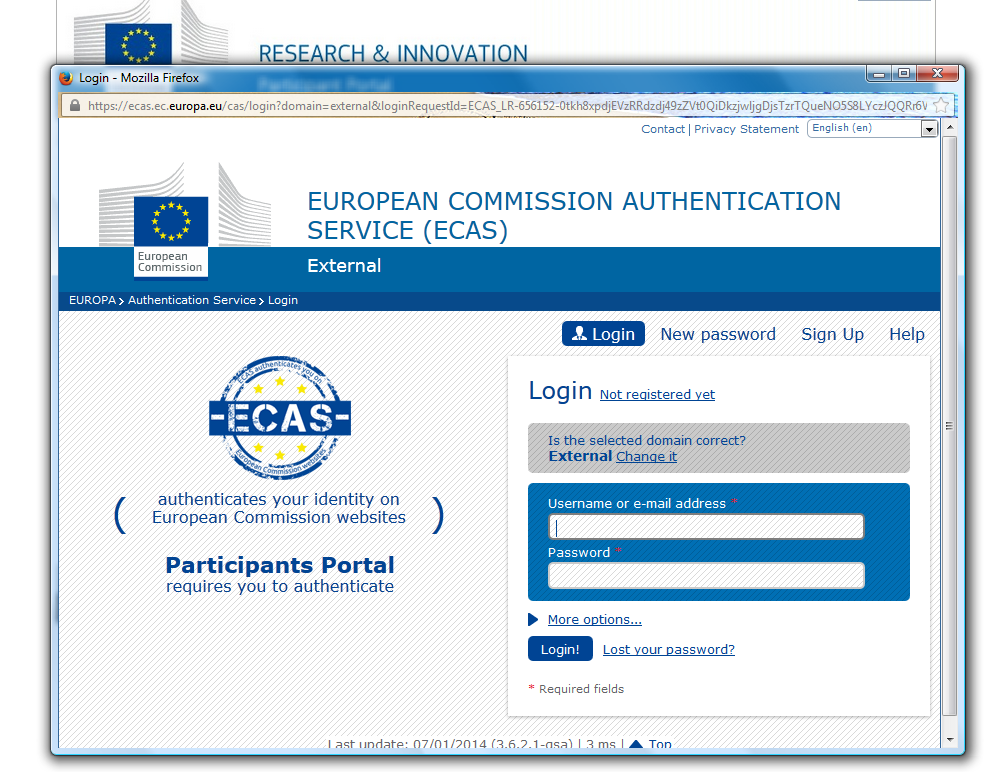Open the More options link
This screenshot has height=772, width=990.
594,620
